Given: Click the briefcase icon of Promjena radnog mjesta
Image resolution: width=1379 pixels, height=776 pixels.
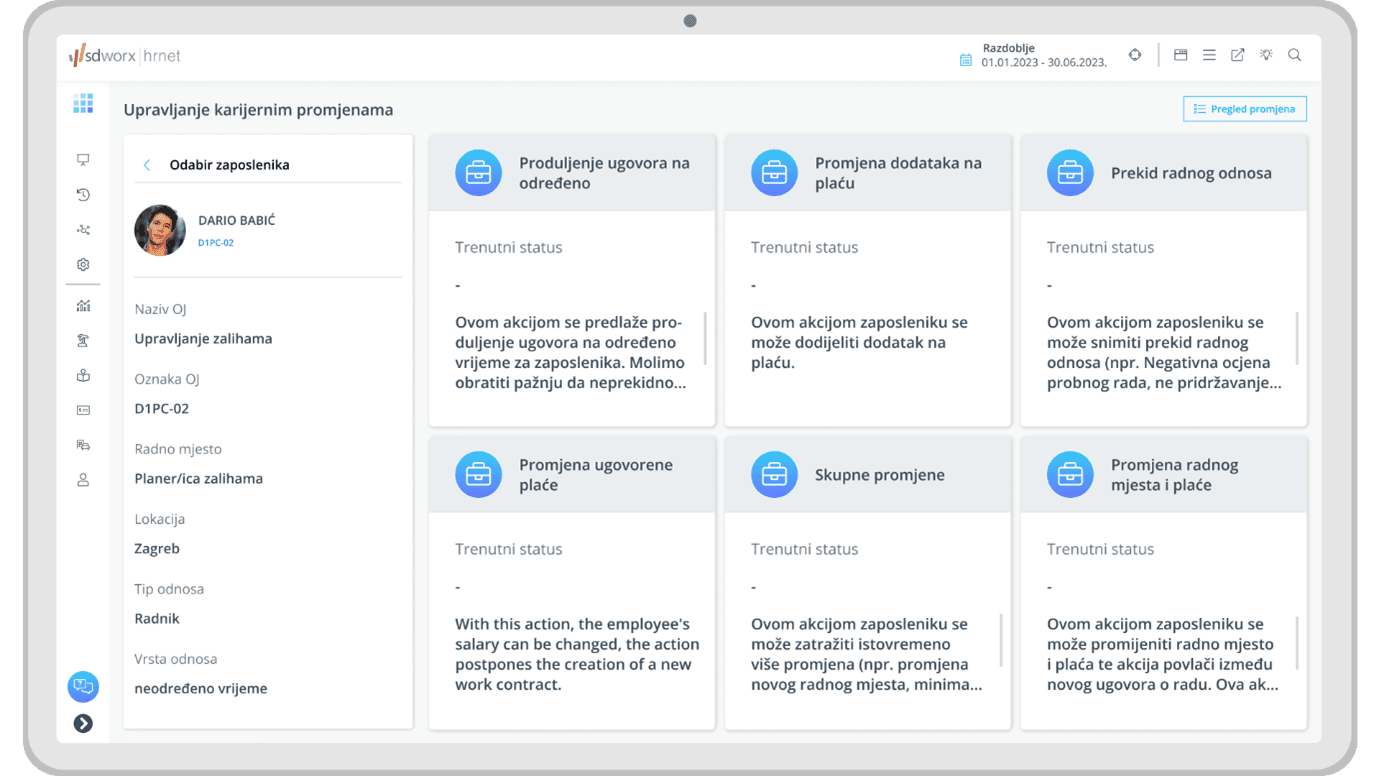Looking at the screenshot, I should pos(1070,475).
